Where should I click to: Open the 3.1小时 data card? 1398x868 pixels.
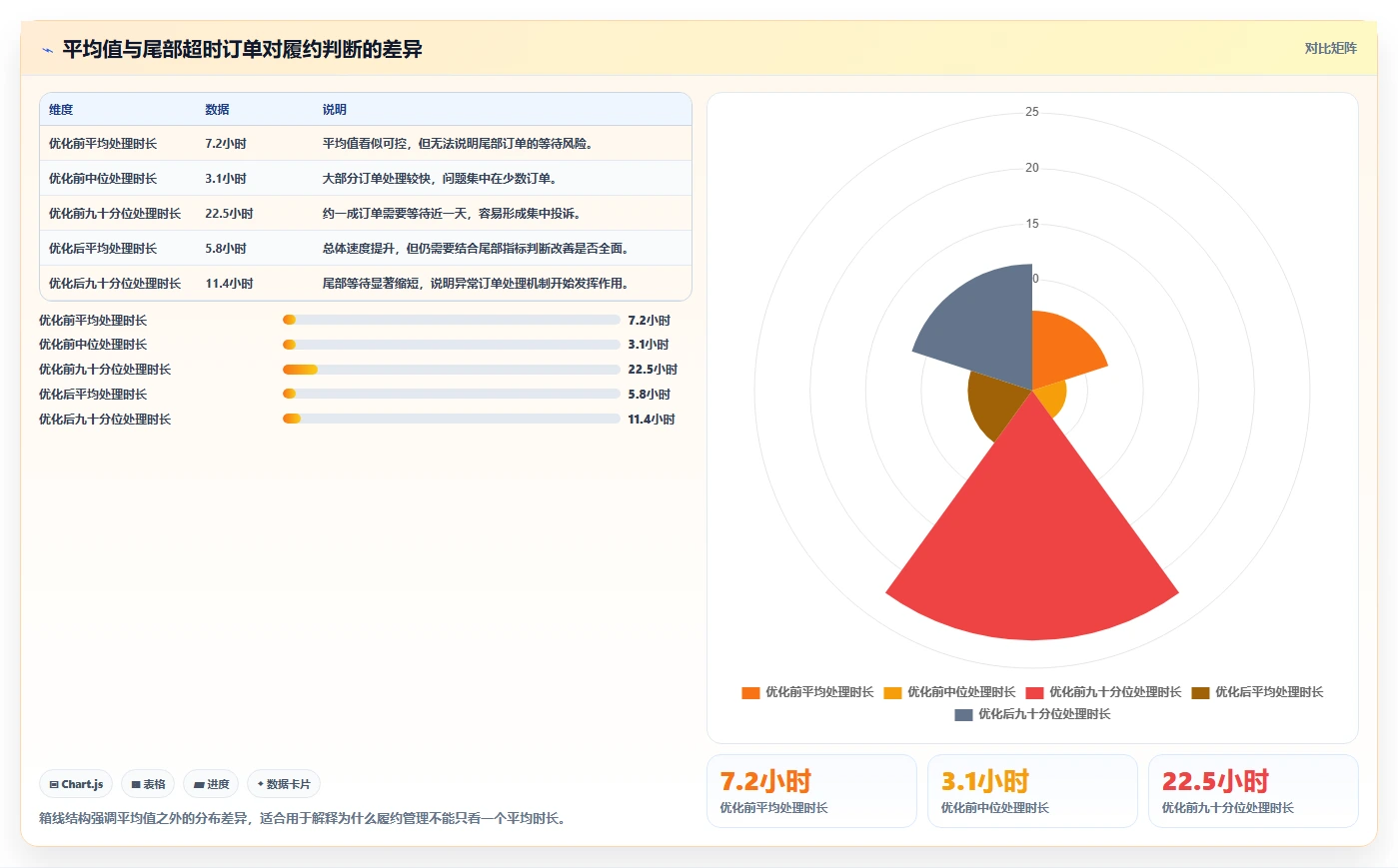click(x=1032, y=791)
